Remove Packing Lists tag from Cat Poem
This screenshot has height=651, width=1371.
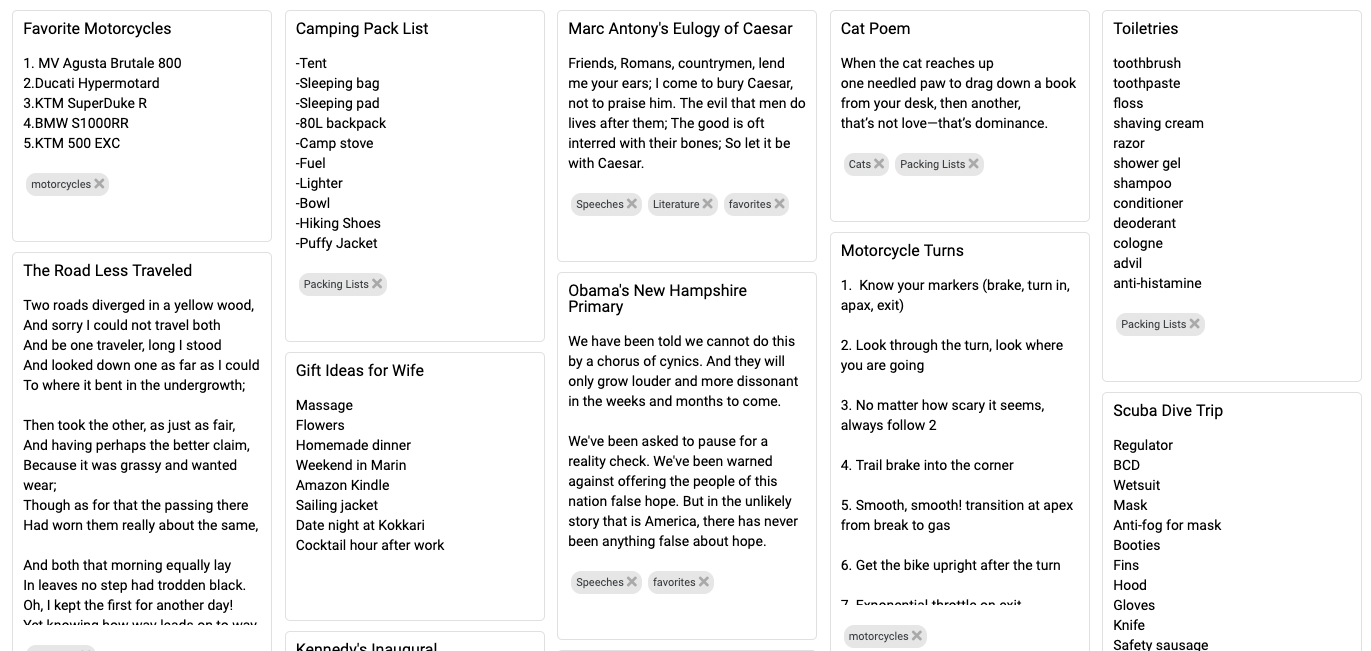point(974,164)
